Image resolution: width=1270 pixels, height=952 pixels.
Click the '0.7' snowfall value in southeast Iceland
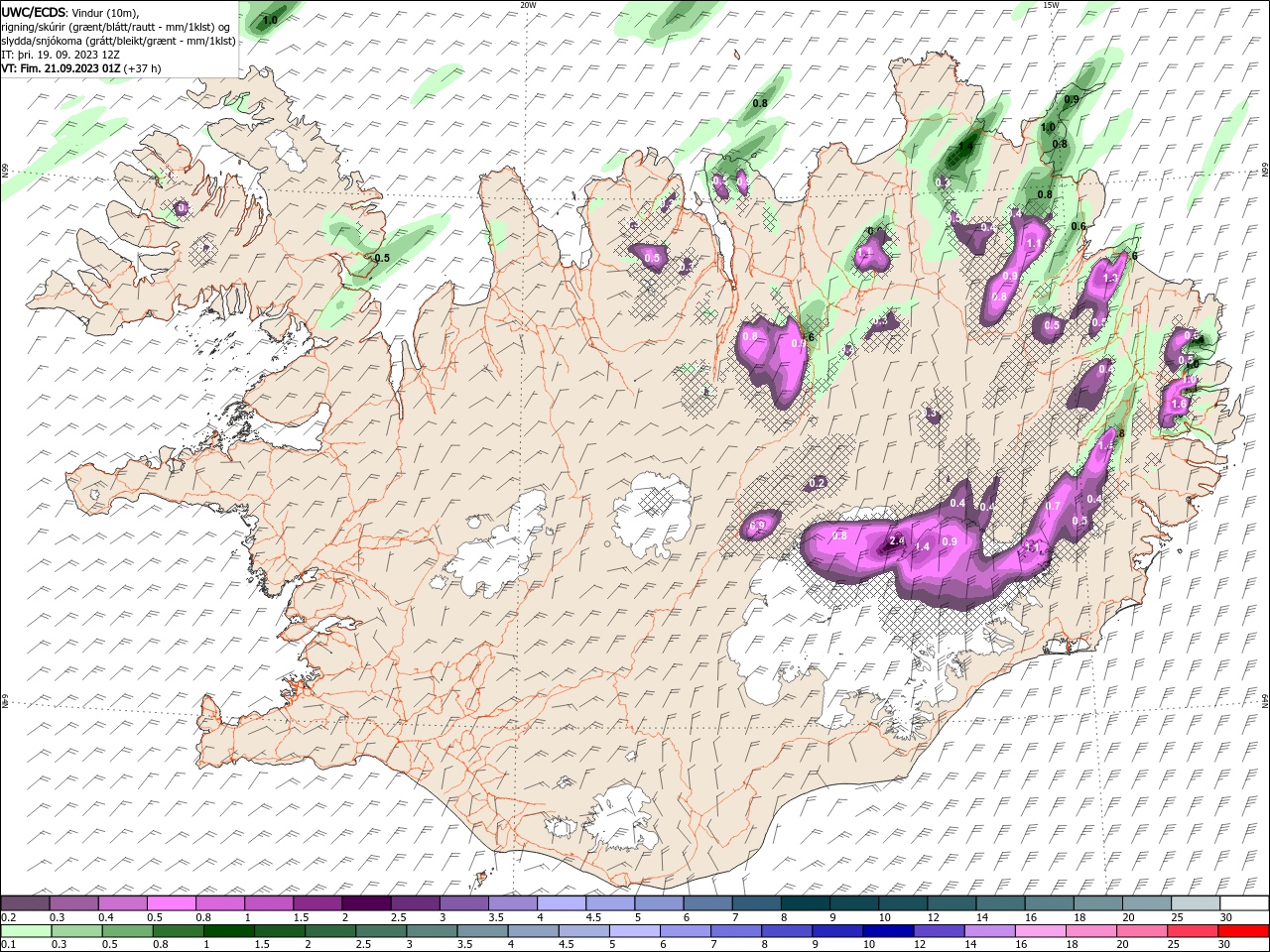(1054, 506)
